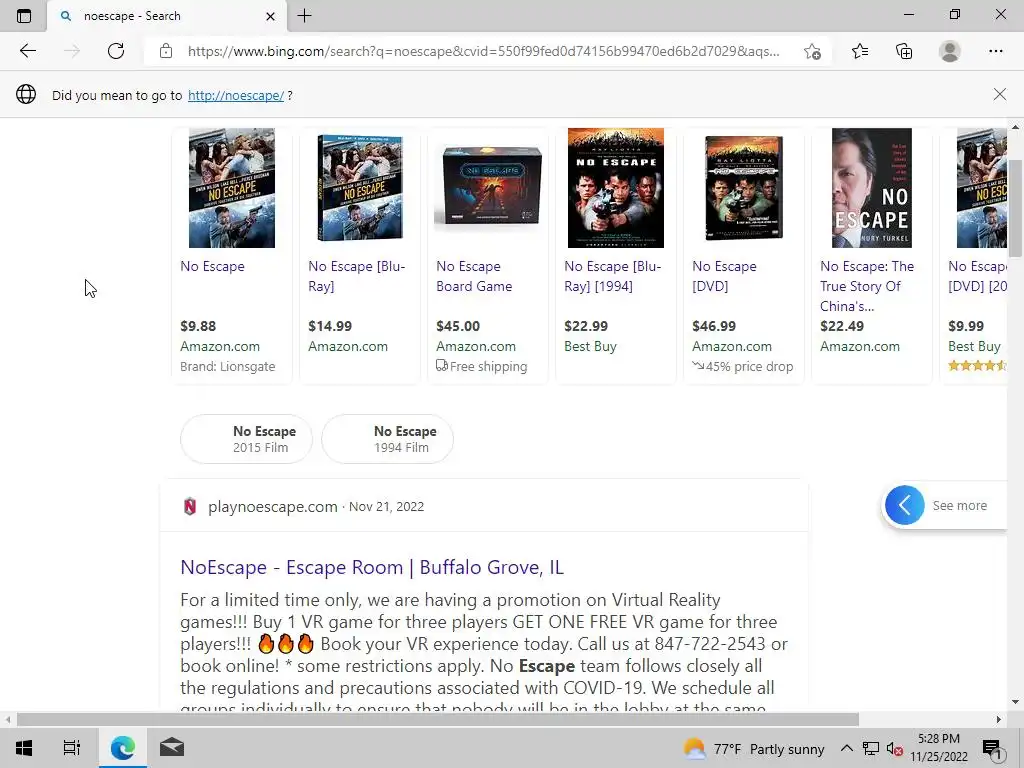Click the No Escape Board Game title
The image size is (1024, 768).
[474, 276]
